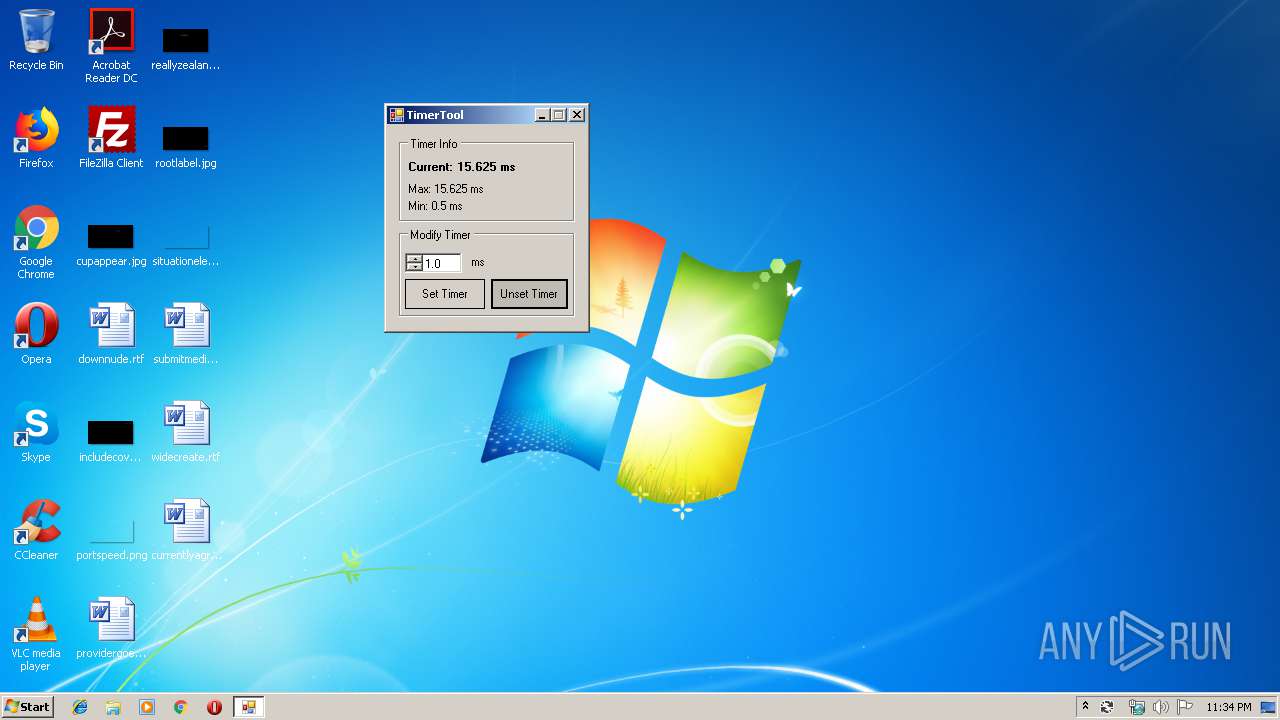The height and width of the screenshot is (720, 1280).
Task: Launch Opera from the taskbar
Action: pos(214,707)
